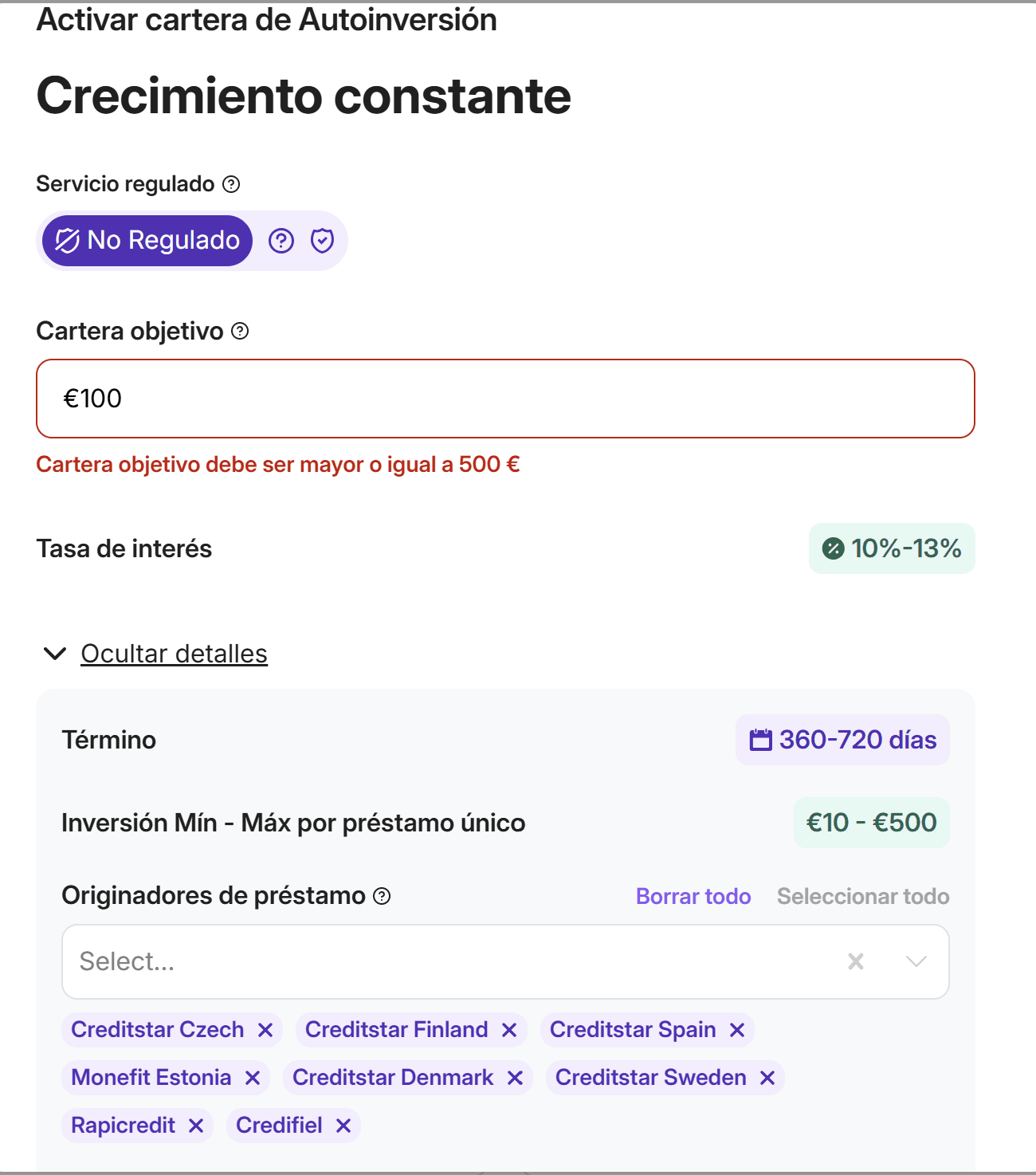Image resolution: width=1036 pixels, height=1175 pixels.
Task: Click the Cartera objetivo amount field
Action: (x=505, y=399)
